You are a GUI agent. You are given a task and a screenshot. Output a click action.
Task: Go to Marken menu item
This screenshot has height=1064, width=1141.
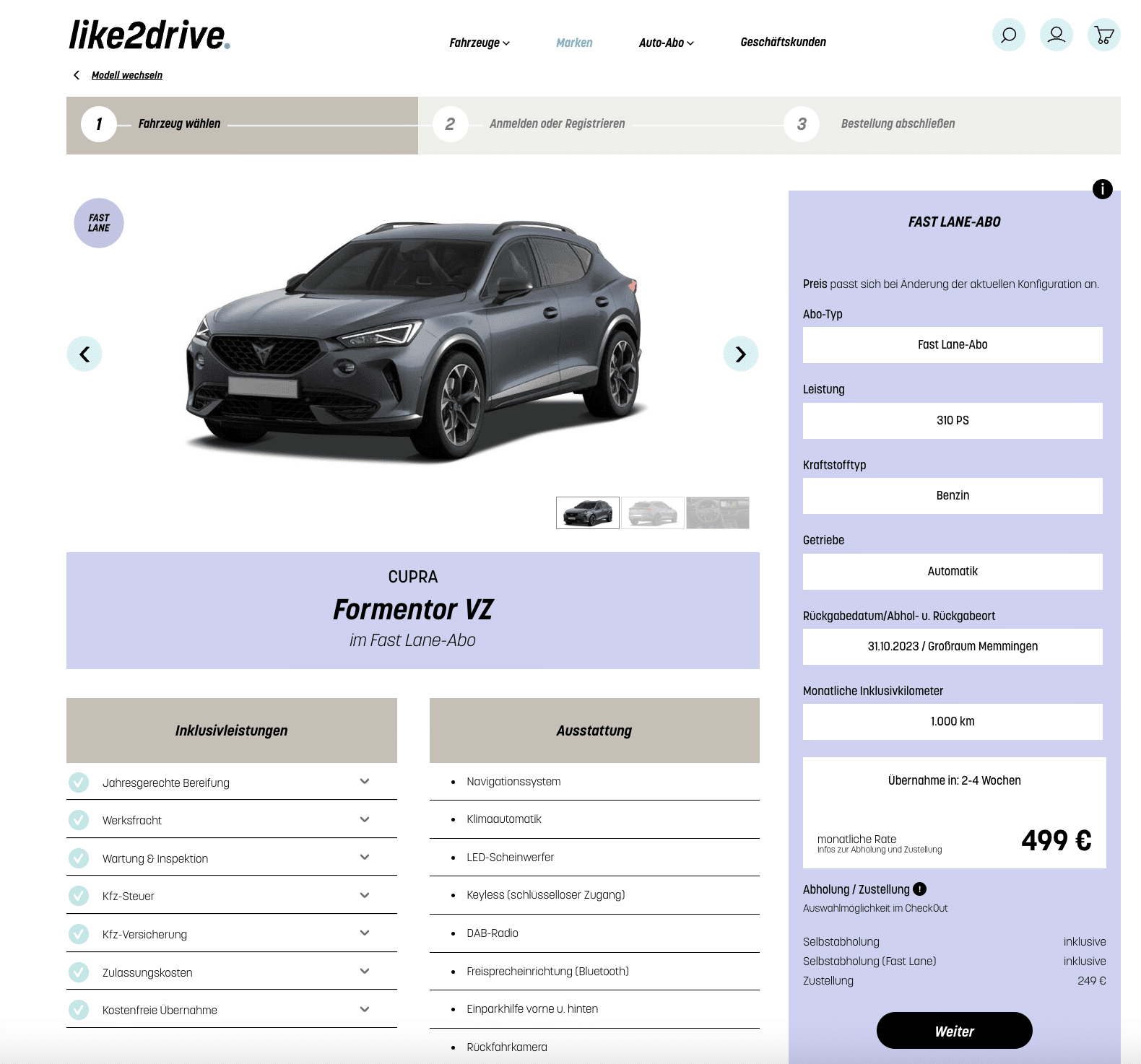coord(574,43)
